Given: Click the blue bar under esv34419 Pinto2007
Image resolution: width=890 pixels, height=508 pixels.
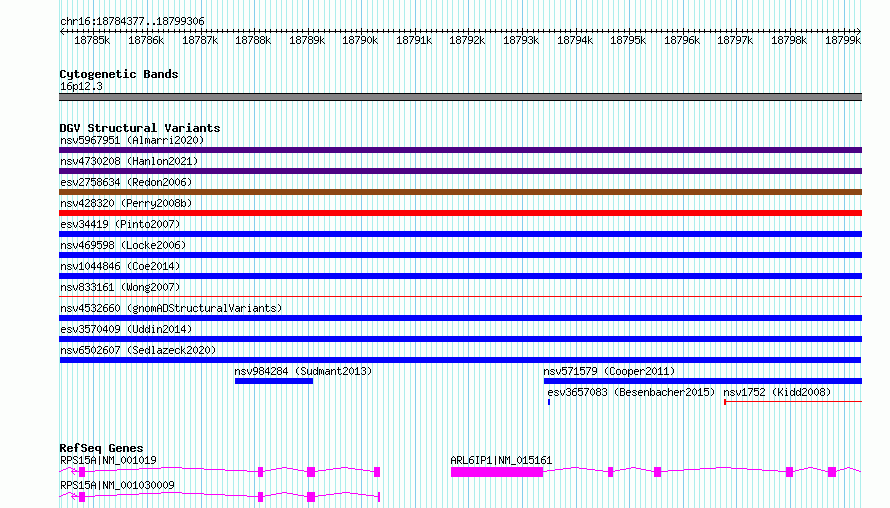Looking at the screenshot, I should coord(460,234).
